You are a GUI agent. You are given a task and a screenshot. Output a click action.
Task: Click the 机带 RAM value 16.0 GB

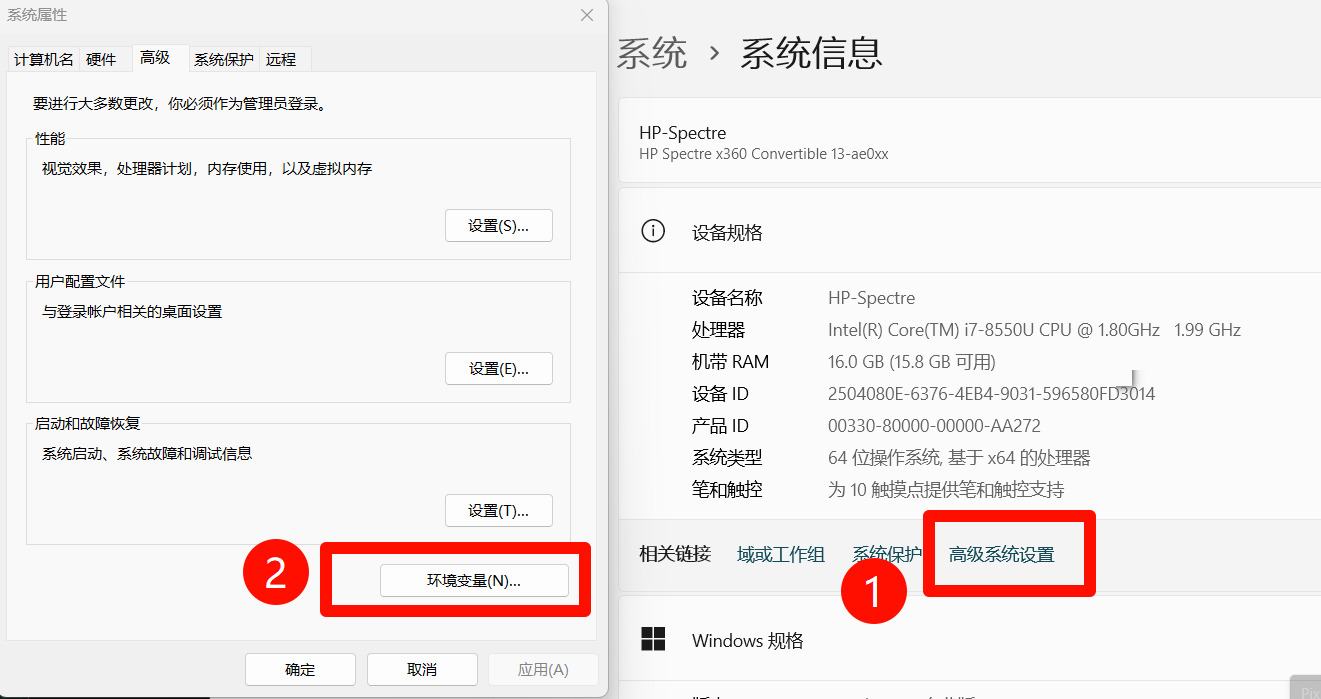pos(912,362)
